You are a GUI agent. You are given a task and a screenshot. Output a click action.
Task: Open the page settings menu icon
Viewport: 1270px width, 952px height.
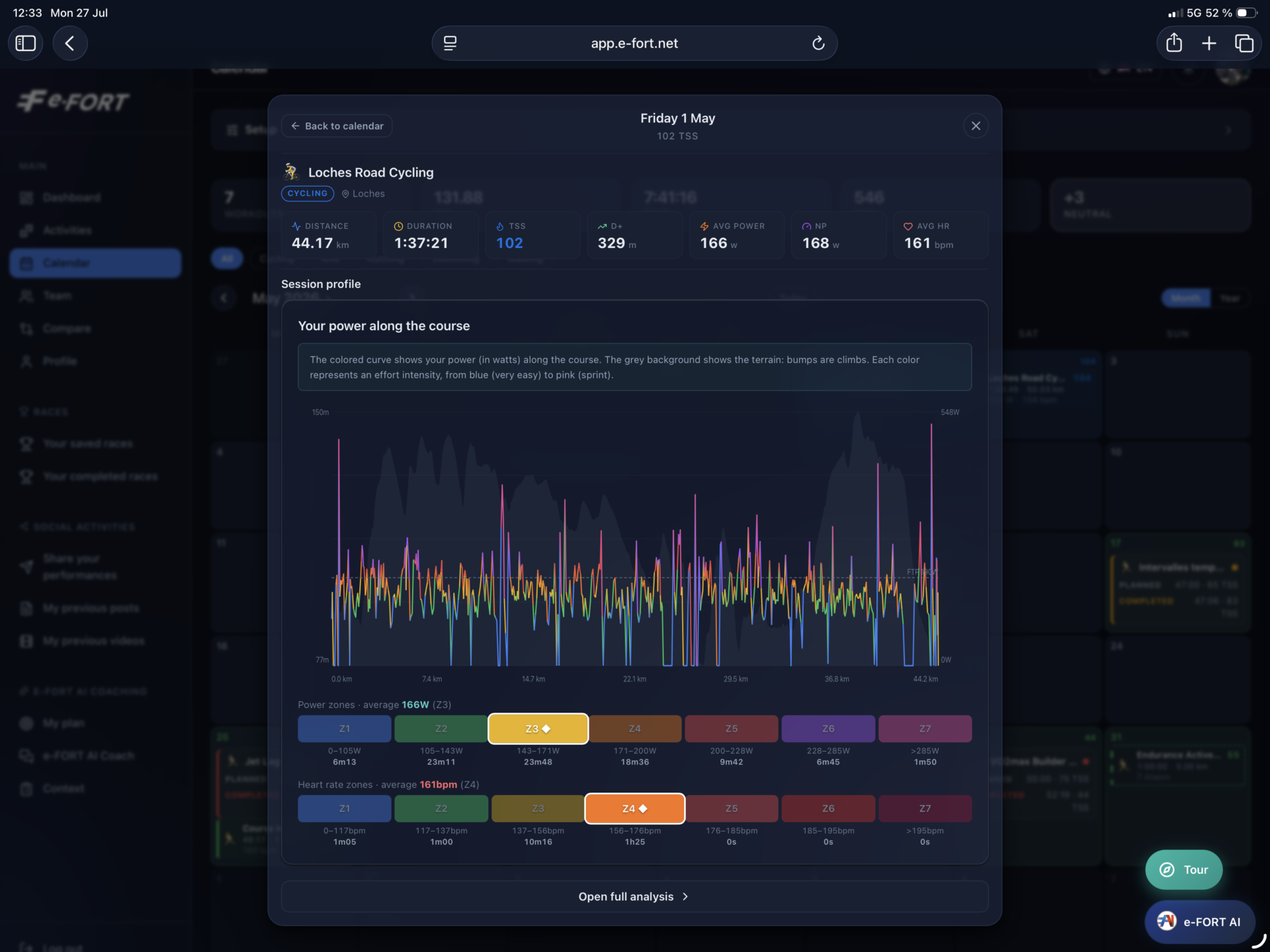[450, 43]
